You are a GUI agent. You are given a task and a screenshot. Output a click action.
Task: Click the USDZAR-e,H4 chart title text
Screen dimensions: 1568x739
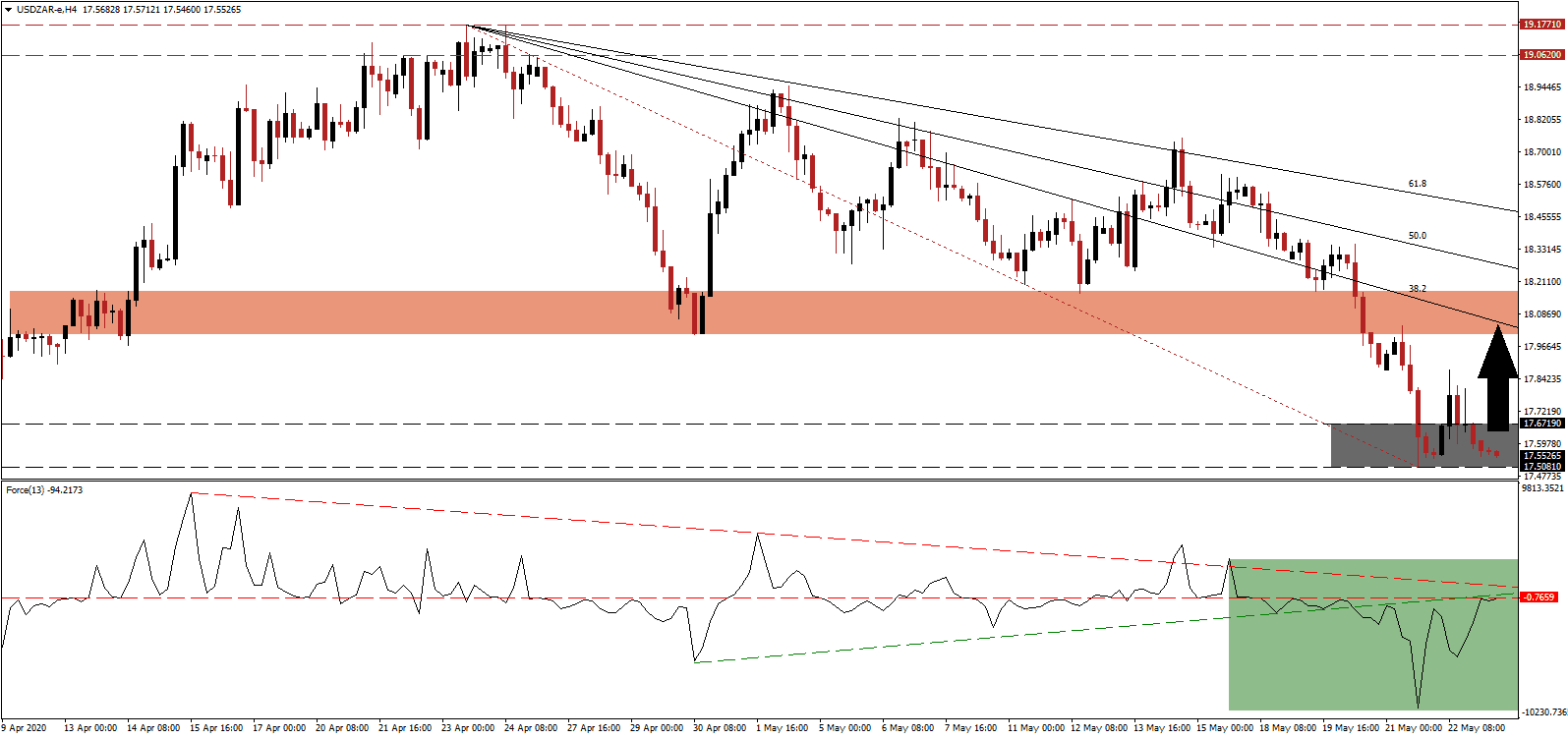point(46,10)
